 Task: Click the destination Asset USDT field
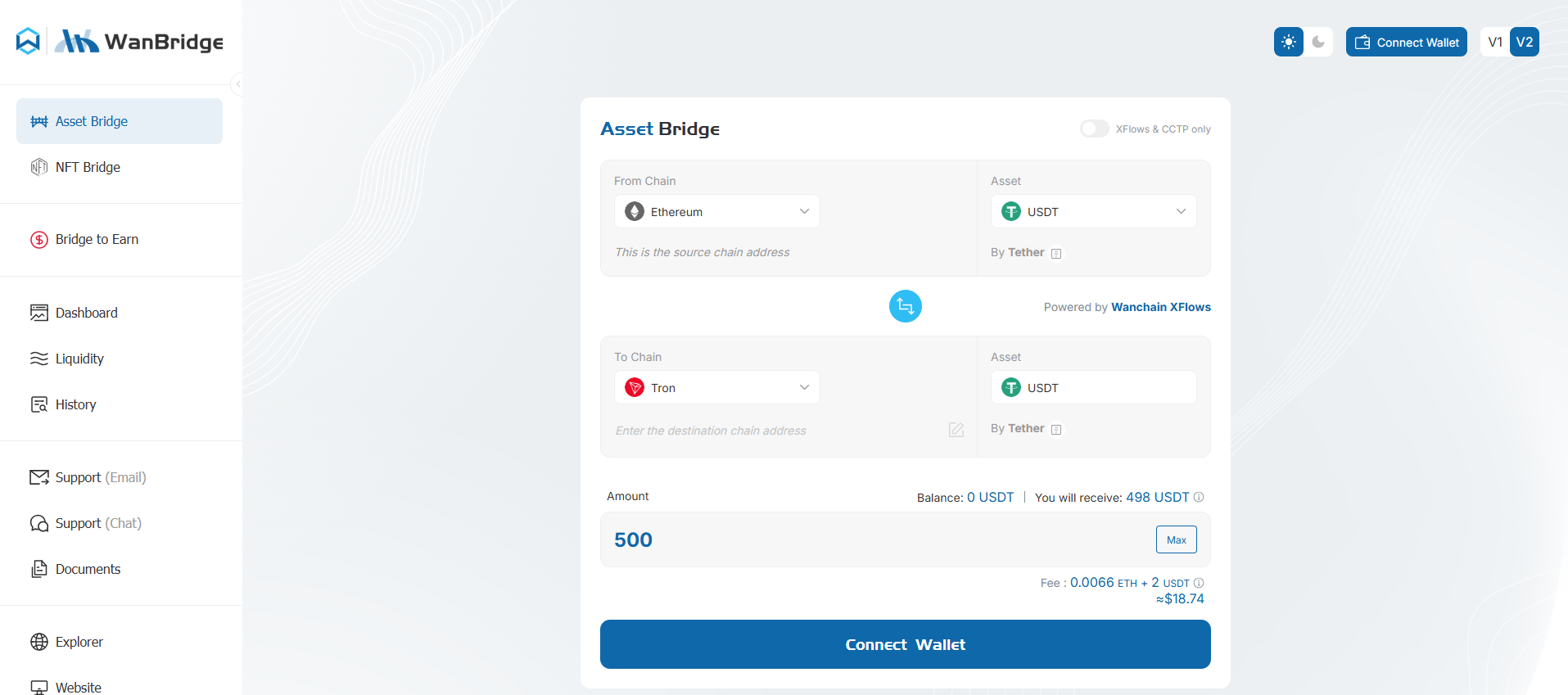[1094, 387]
